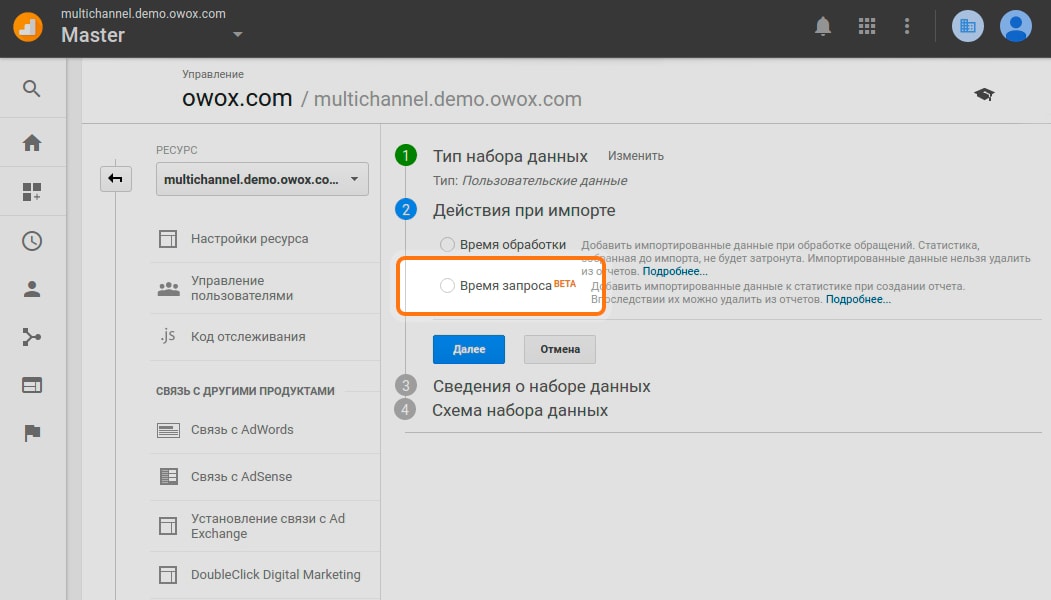
Task: Click the Тип набора данных step heading
Action: coord(510,156)
